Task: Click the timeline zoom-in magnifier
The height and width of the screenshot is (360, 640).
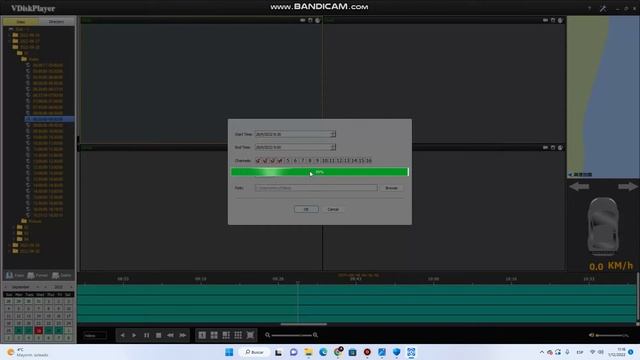Action: point(315,335)
